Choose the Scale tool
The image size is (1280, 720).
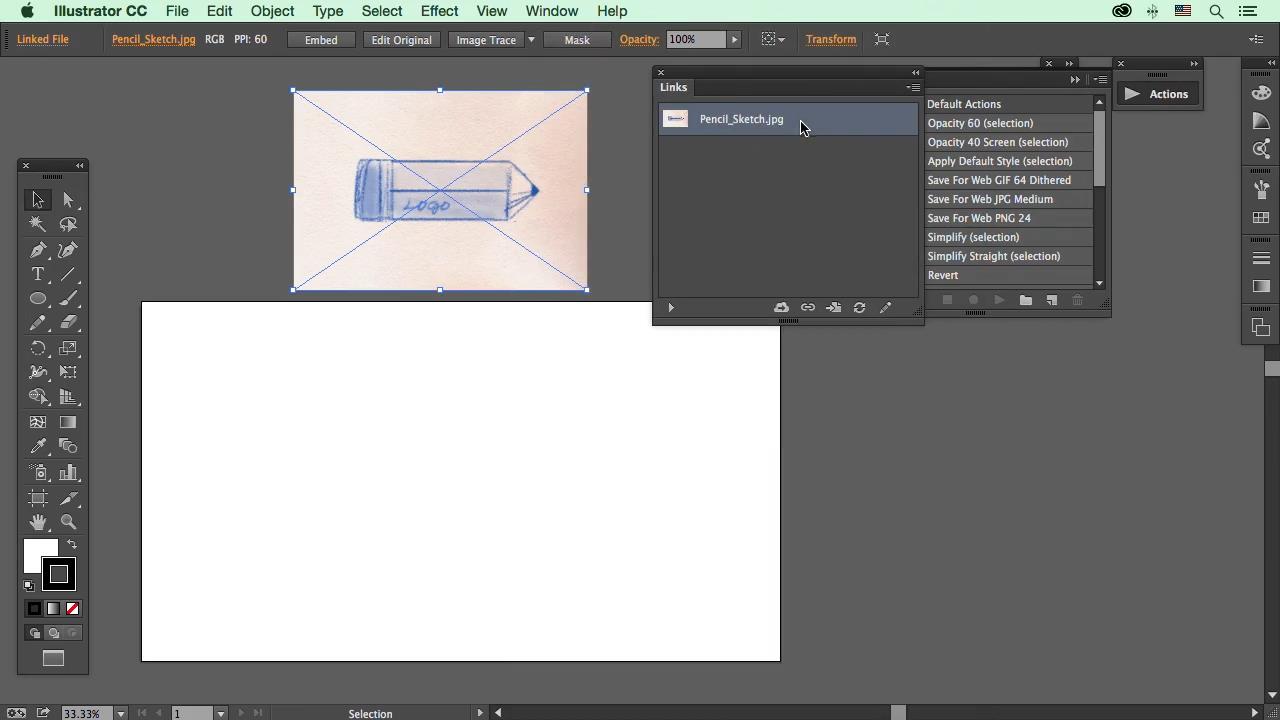pyautogui.click(x=68, y=348)
